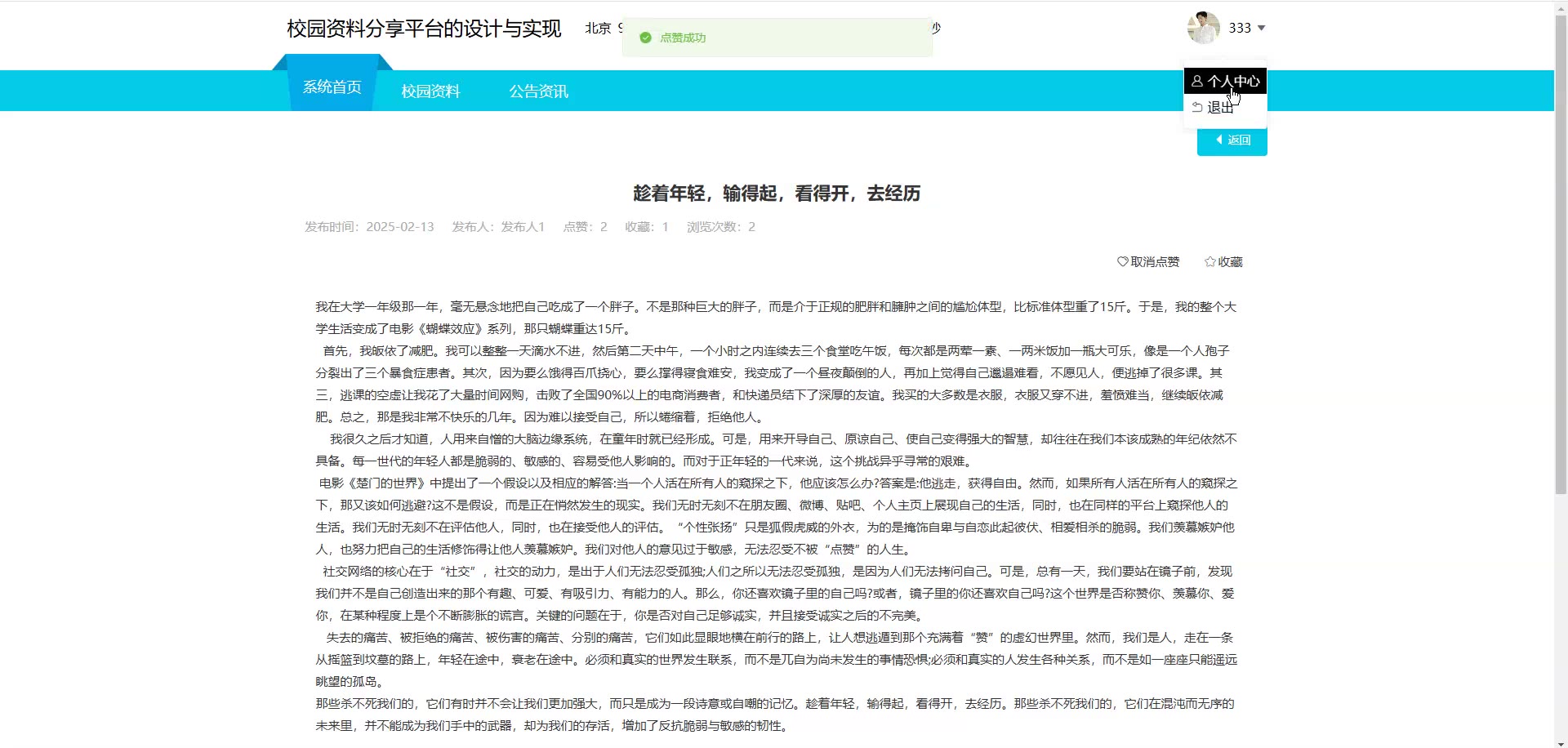1568x748 pixels.
Task: Go to the 公告资讯 tab
Action: tap(538, 91)
